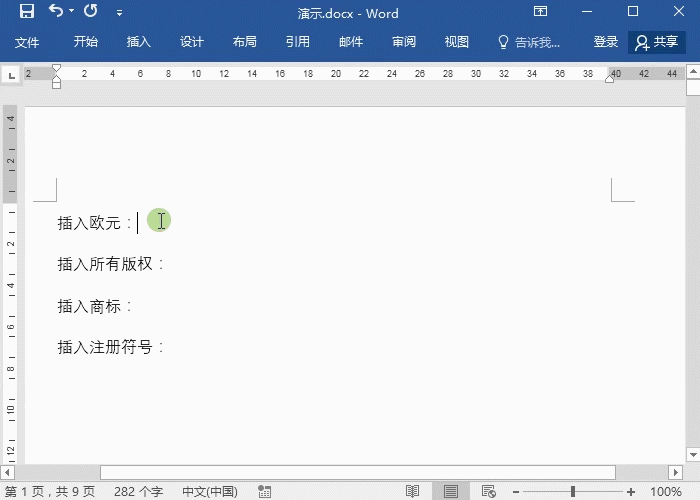The width and height of the screenshot is (700, 500).
Task: Click the horizontal scrollbar right arrow
Action: tap(675, 472)
